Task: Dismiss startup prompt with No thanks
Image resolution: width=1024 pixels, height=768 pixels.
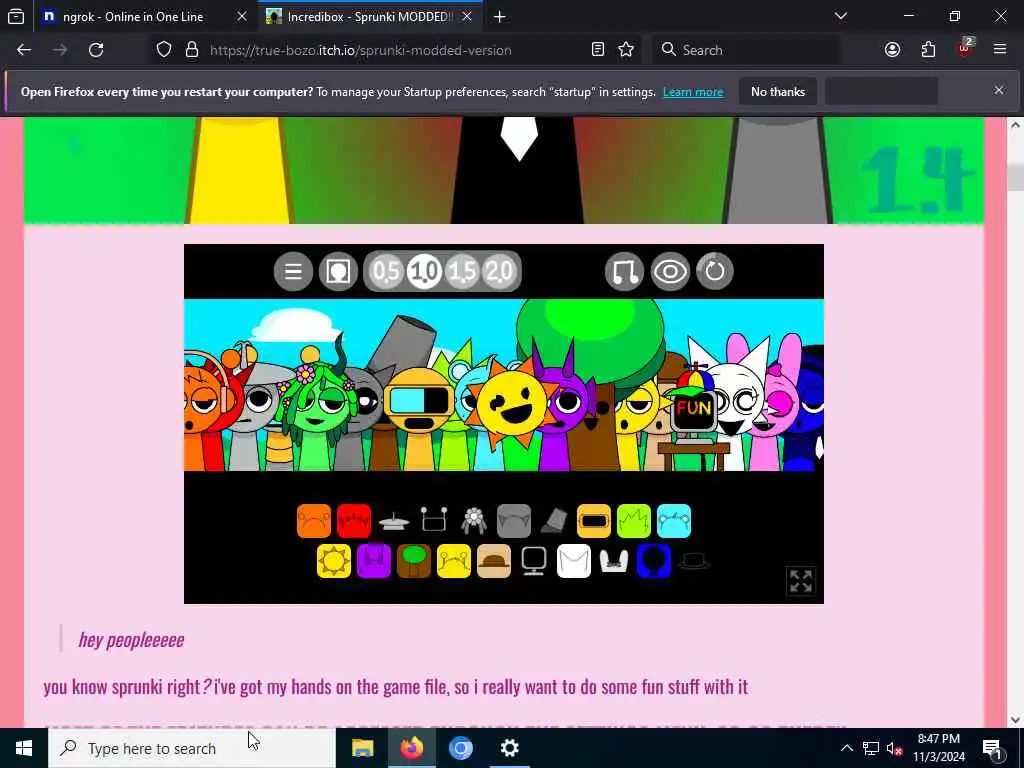Action: pos(778,92)
